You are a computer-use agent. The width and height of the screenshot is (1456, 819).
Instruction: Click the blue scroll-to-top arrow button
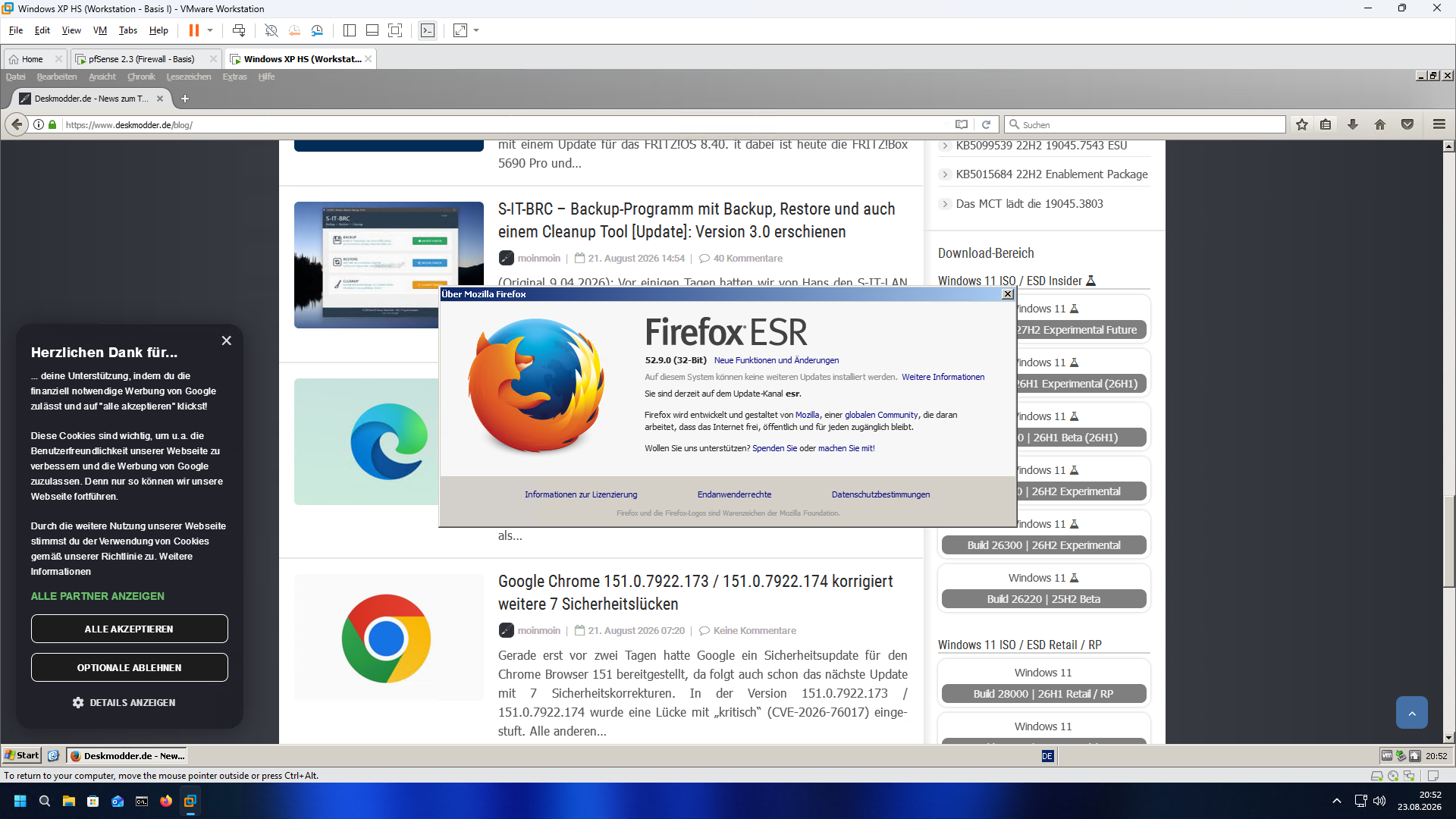(x=1411, y=713)
